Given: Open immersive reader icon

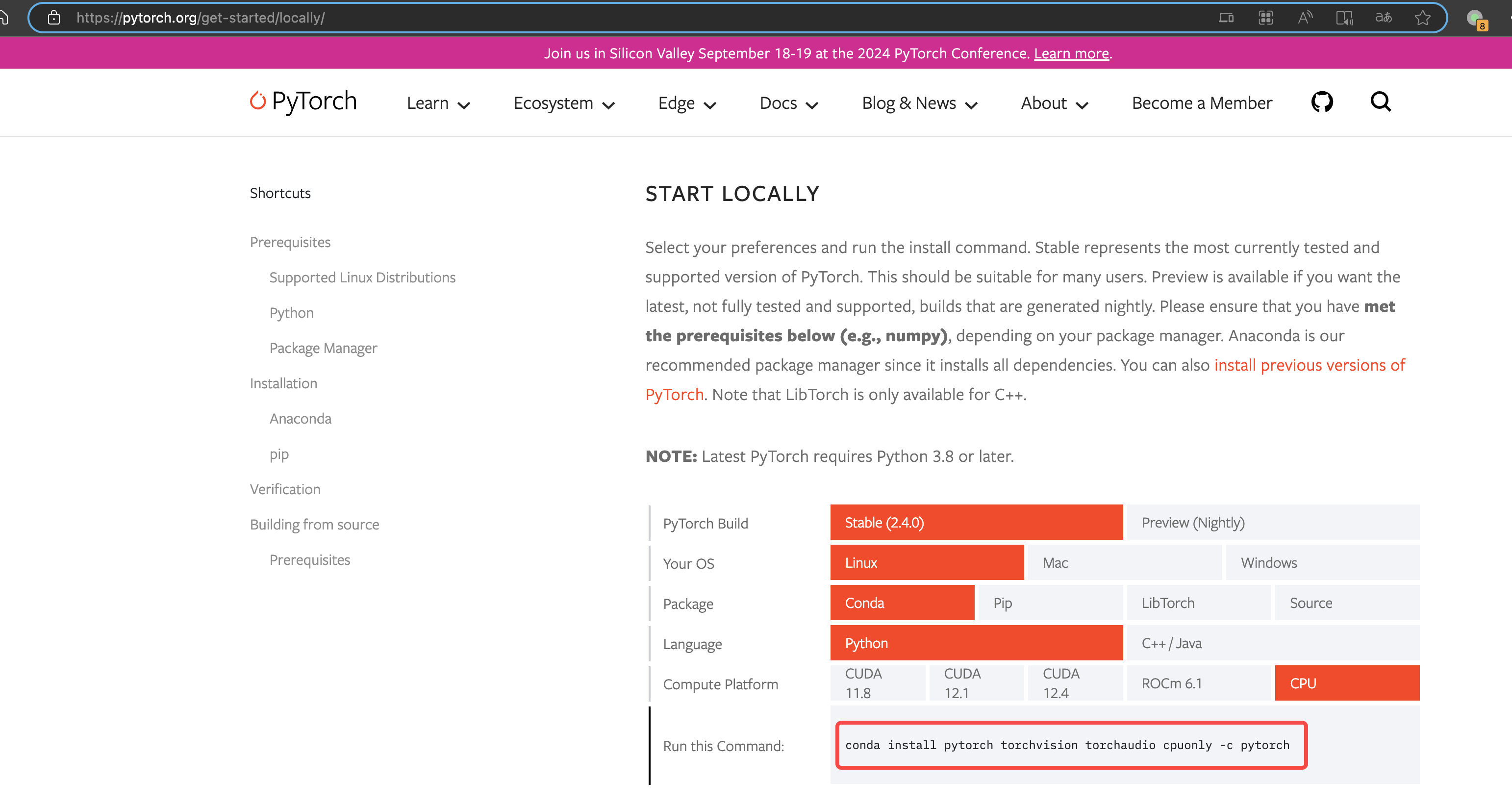Looking at the screenshot, I should coord(1344,18).
